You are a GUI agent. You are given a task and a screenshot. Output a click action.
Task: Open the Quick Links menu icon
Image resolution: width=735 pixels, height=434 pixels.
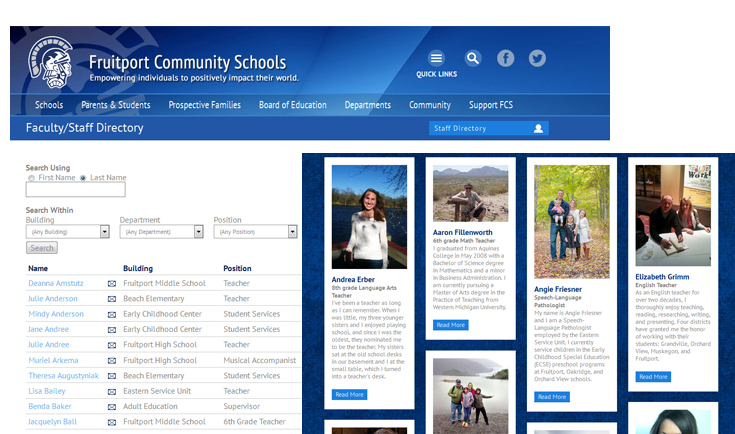click(x=436, y=59)
